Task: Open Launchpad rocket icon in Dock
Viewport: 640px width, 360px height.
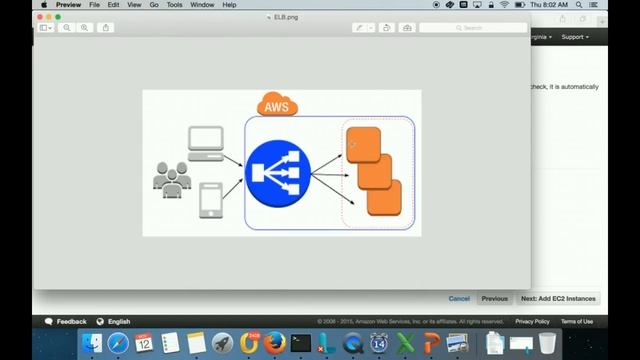Action: pos(222,343)
